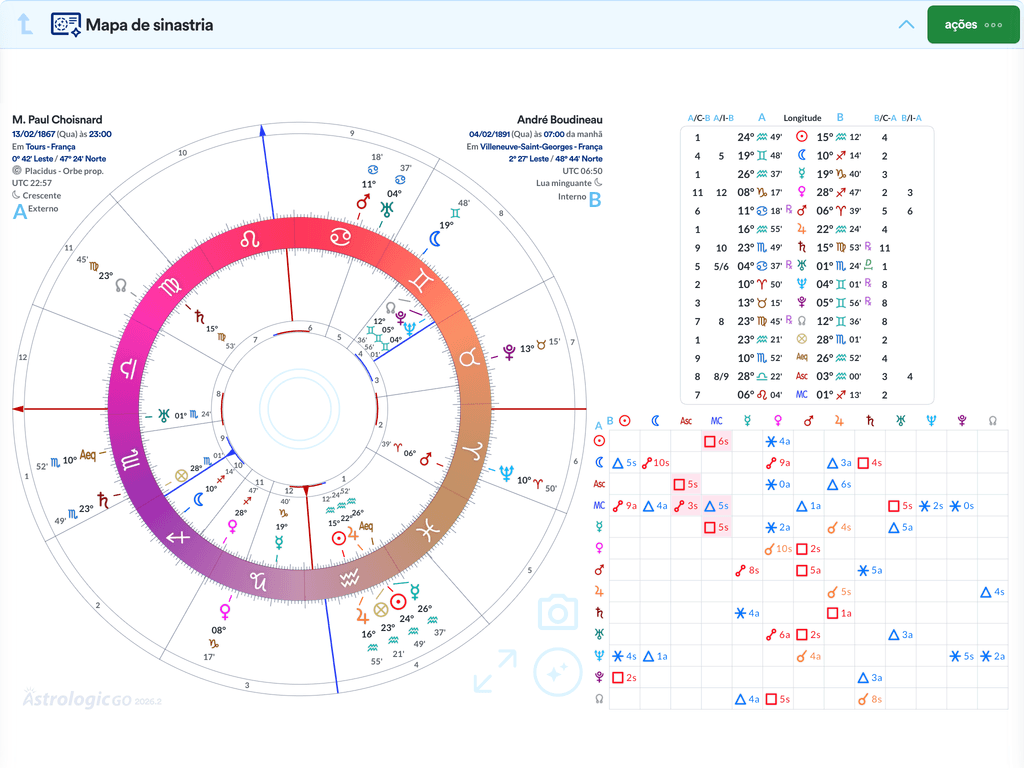This screenshot has height=768, width=1024.
Task: Click the conjunction 10s aspect cell in Venus row
Action: pyautogui.click(x=778, y=549)
